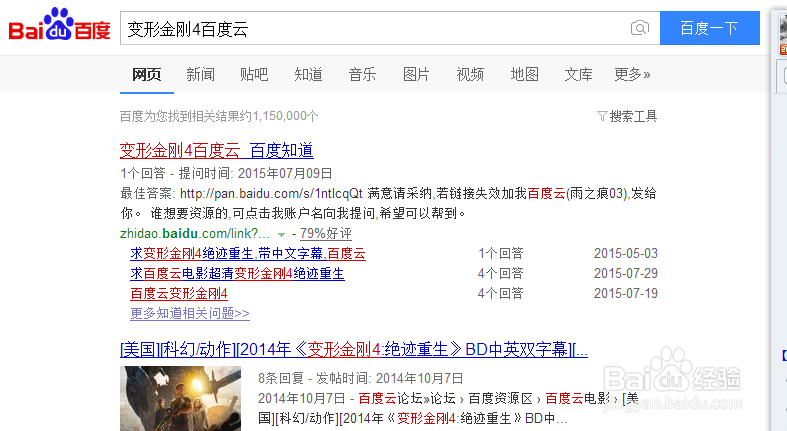The image size is (787, 431).
Task: Go to the 知道 tab
Action: click(308, 74)
